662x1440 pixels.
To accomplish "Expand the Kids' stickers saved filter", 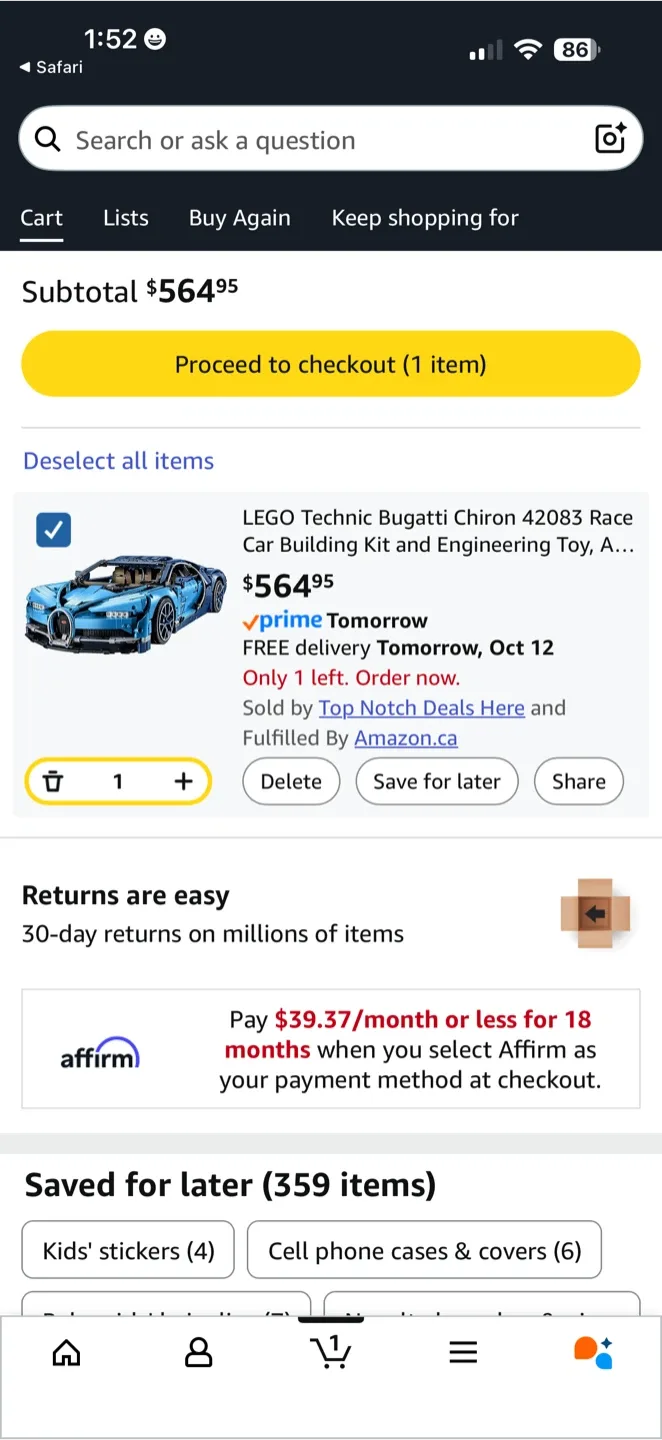I will [127, 1249].
